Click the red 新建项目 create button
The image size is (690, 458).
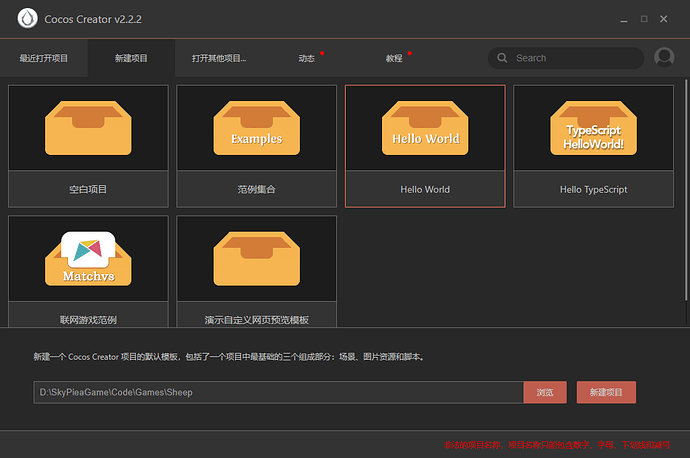point(606,392)
